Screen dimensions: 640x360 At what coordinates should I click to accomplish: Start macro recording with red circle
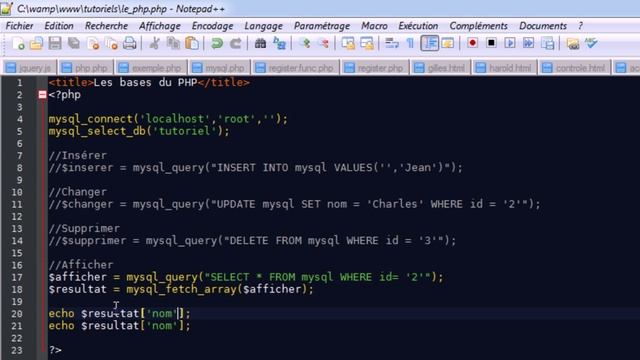[x=473, y=43]
